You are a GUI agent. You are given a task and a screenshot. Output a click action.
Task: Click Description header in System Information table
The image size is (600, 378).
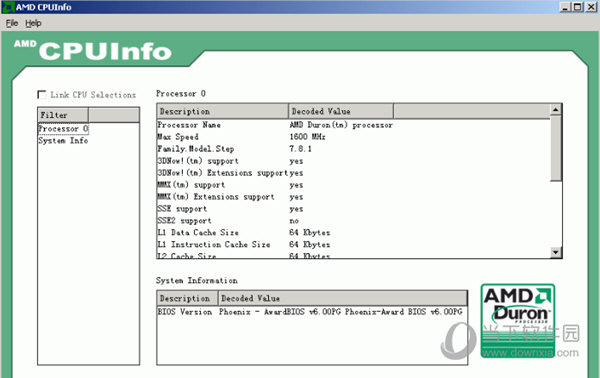(x=188, y=298)
